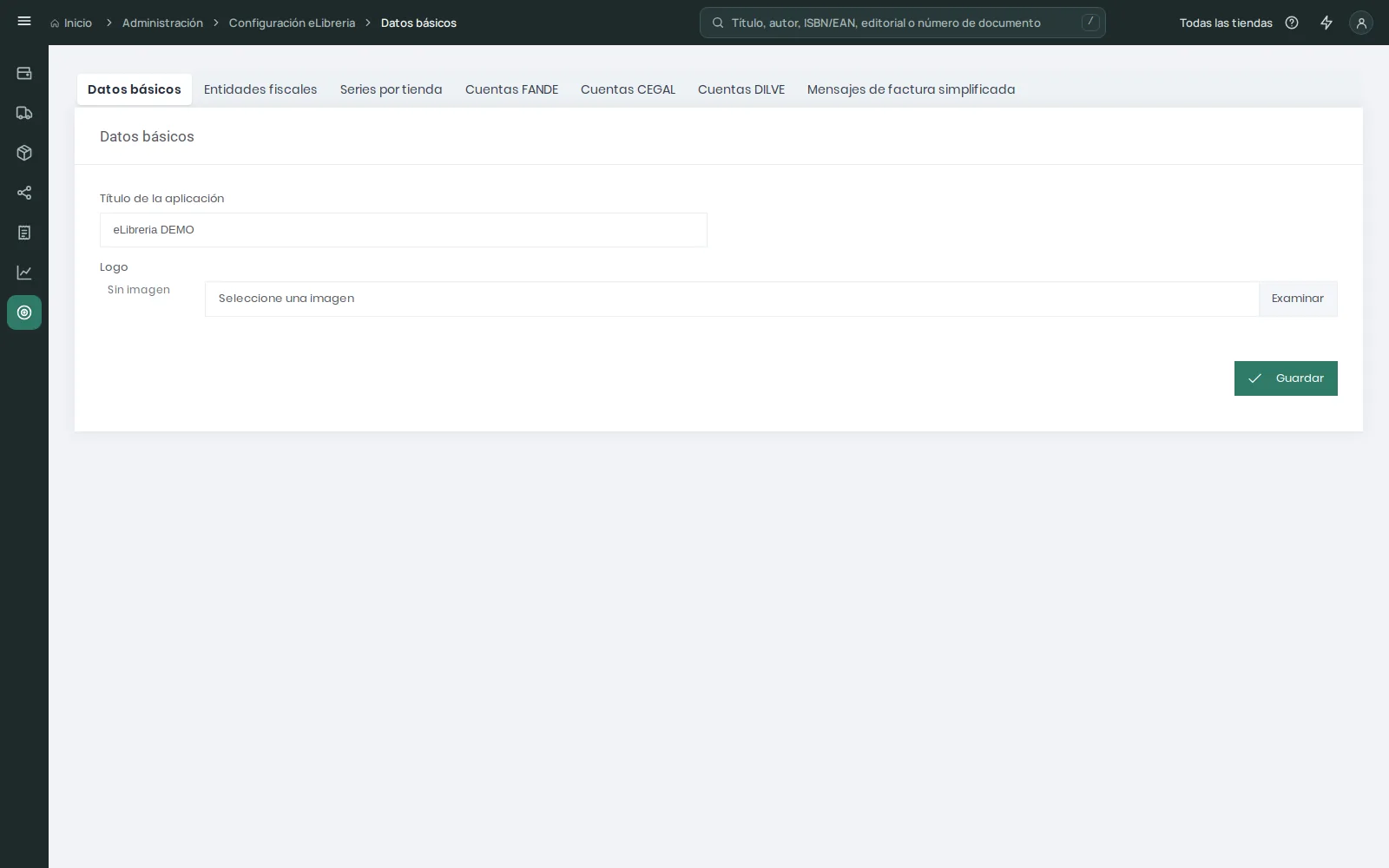
Task: Click the Sin imagen logo placeholder
Action: (x=139, y=290)
